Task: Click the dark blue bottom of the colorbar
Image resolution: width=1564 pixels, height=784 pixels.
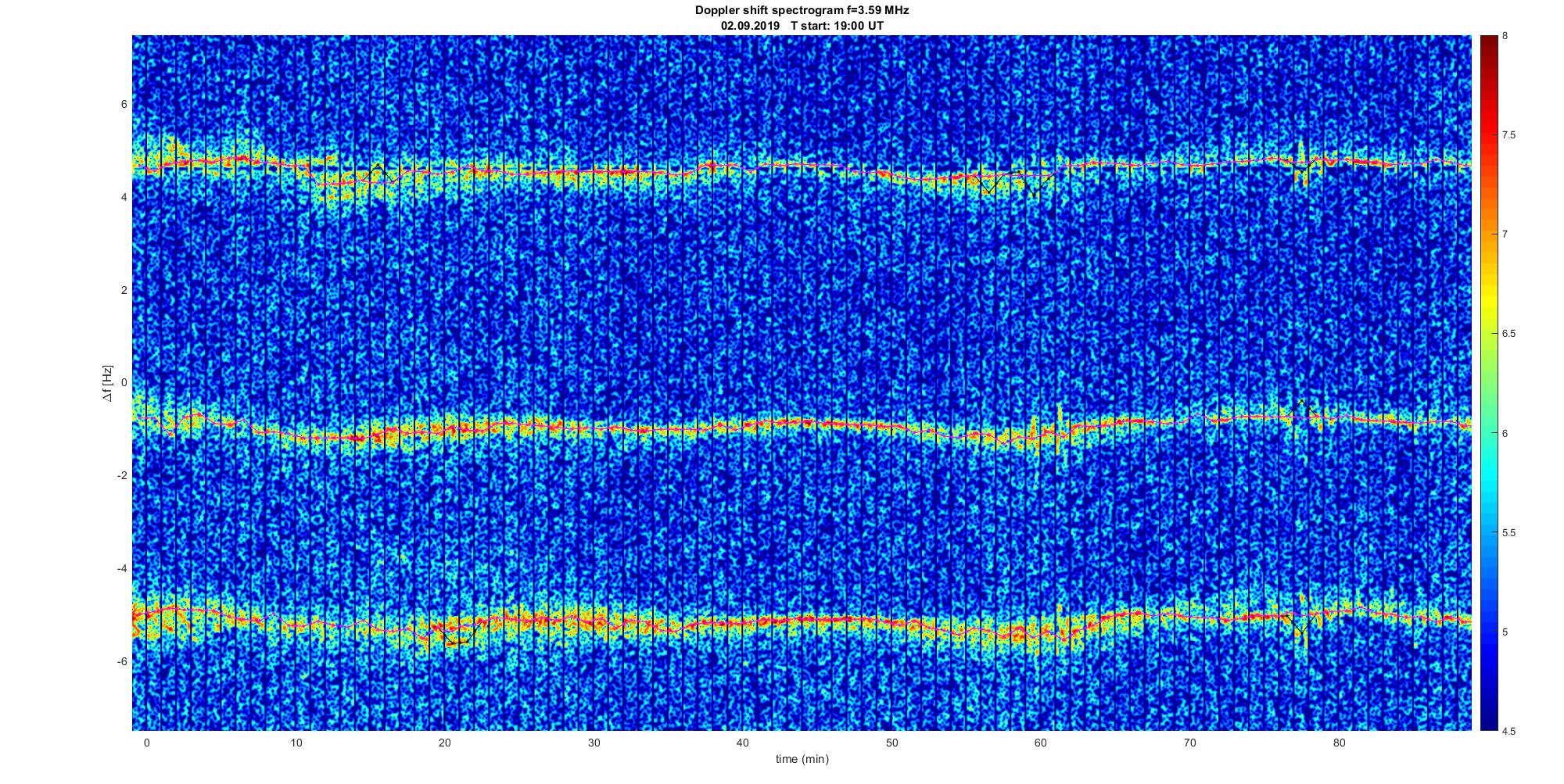Action: coord(1489,719)
